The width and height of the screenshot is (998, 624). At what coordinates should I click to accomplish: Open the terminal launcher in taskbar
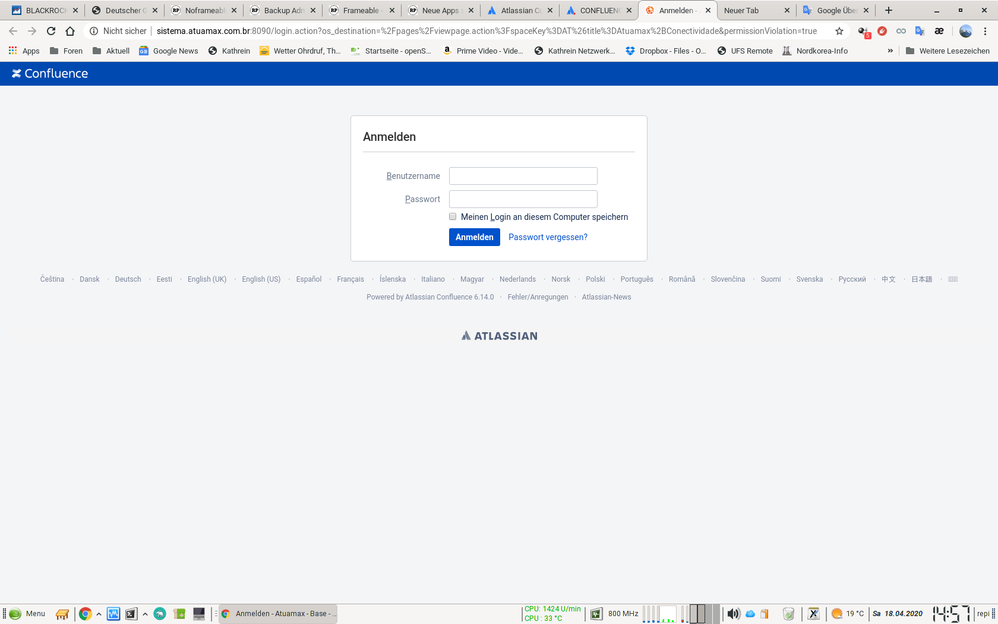pyautogui.click(x=131, y=614)
